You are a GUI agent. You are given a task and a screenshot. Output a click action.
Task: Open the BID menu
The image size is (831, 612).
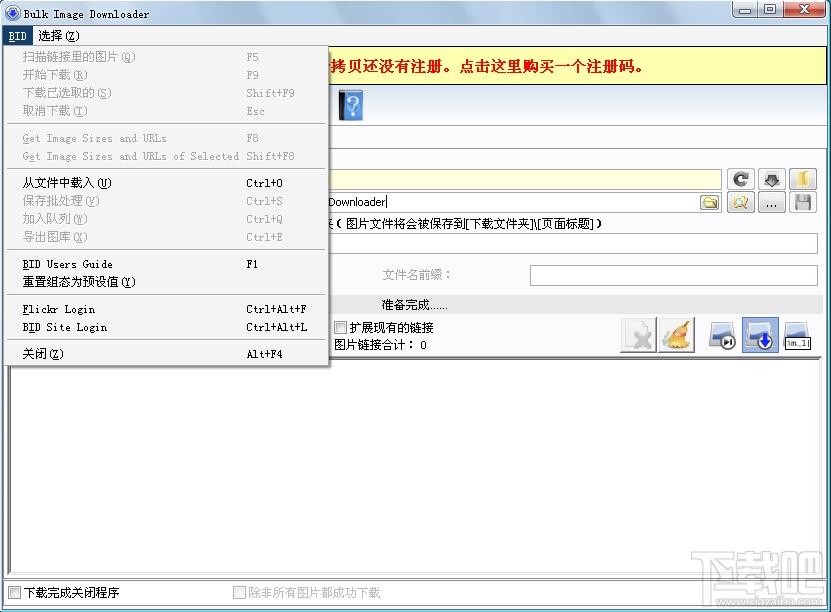point(17,36)
